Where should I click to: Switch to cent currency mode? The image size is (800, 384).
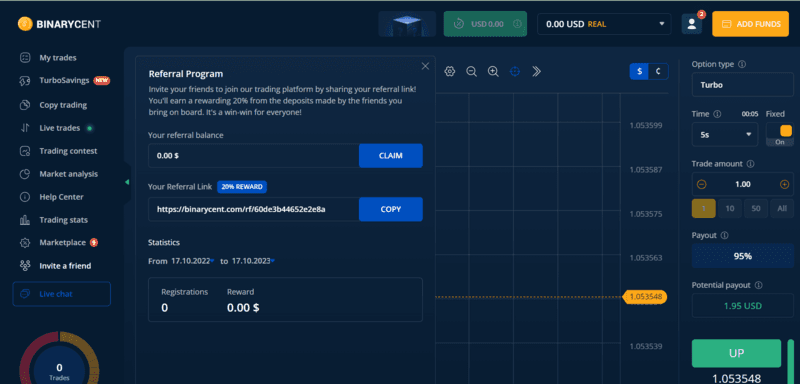click(658, 71)
